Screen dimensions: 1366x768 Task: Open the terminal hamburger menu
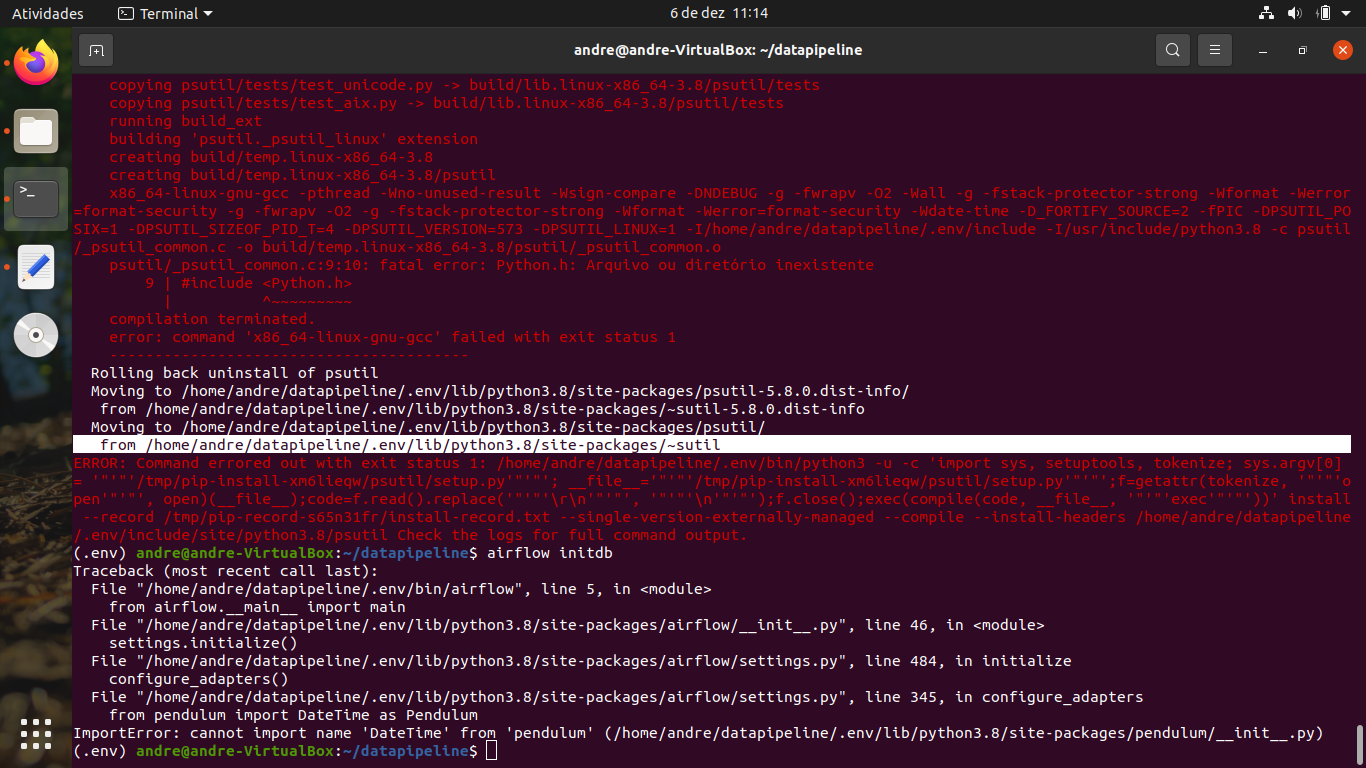[1215, 50]
